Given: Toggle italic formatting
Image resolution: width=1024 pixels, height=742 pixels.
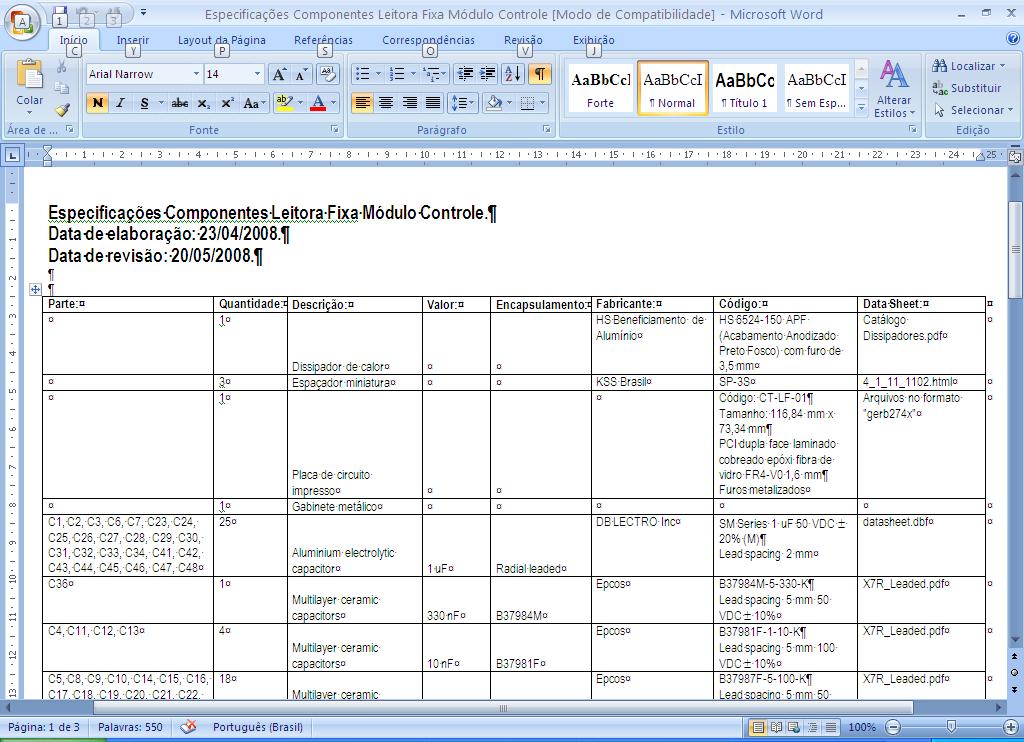Looking at the screenshot, I should (120, 103).
